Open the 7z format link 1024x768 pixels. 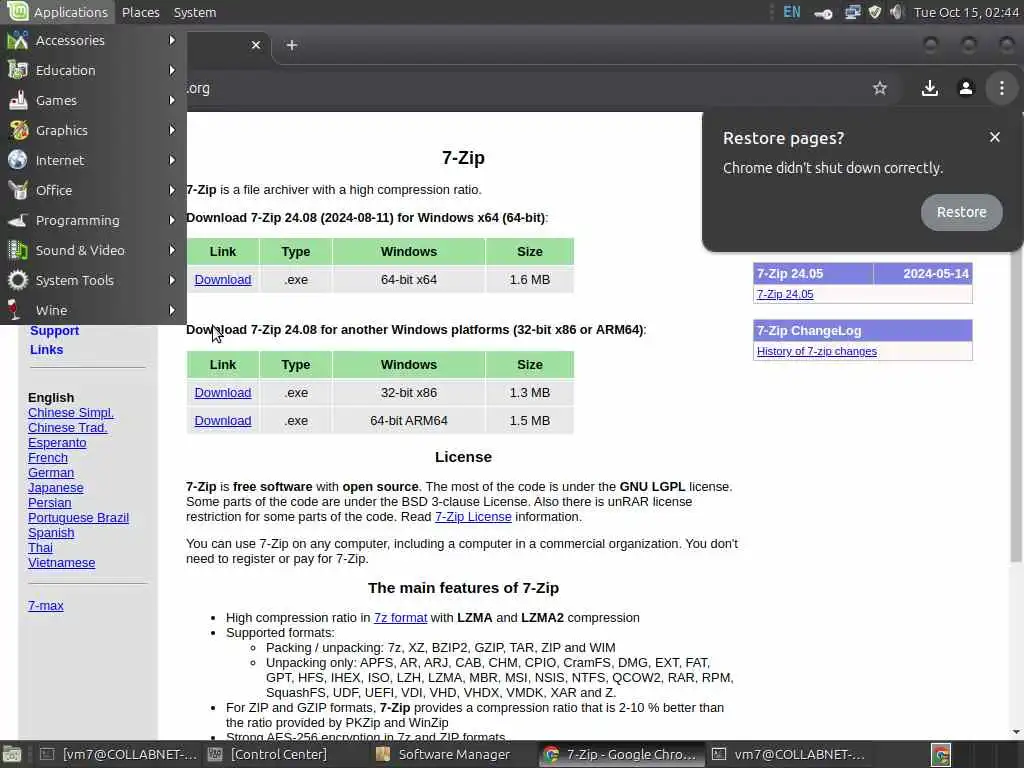coord(400,618)
